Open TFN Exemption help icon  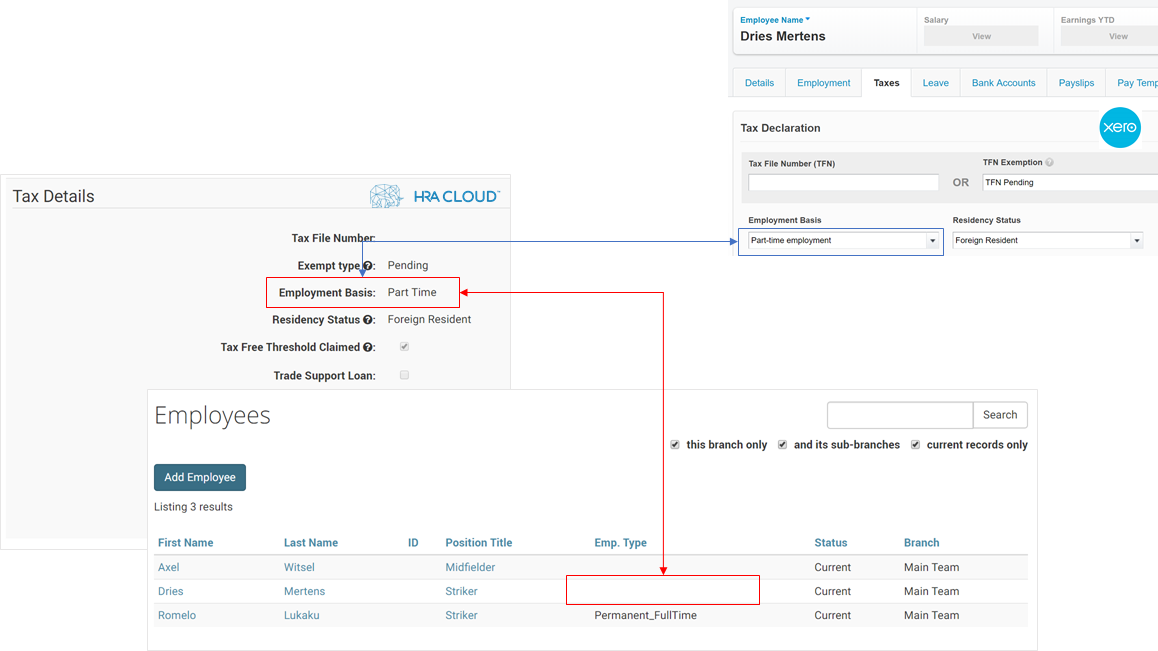point(1049,163)
